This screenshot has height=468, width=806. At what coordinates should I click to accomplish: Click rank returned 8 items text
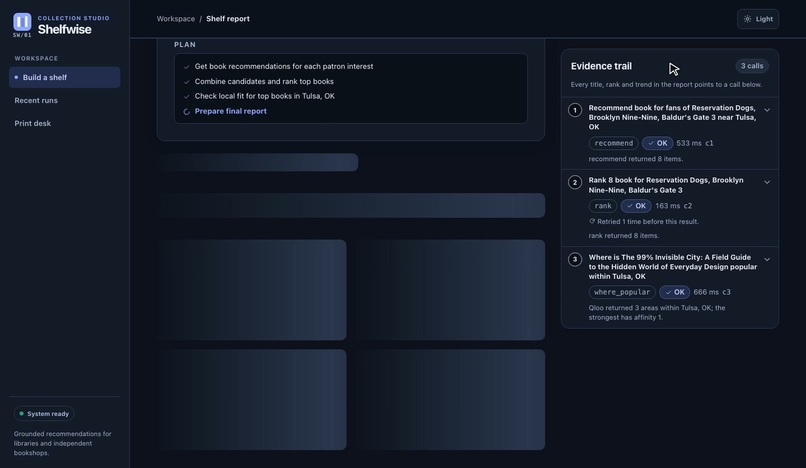point(624,236)
